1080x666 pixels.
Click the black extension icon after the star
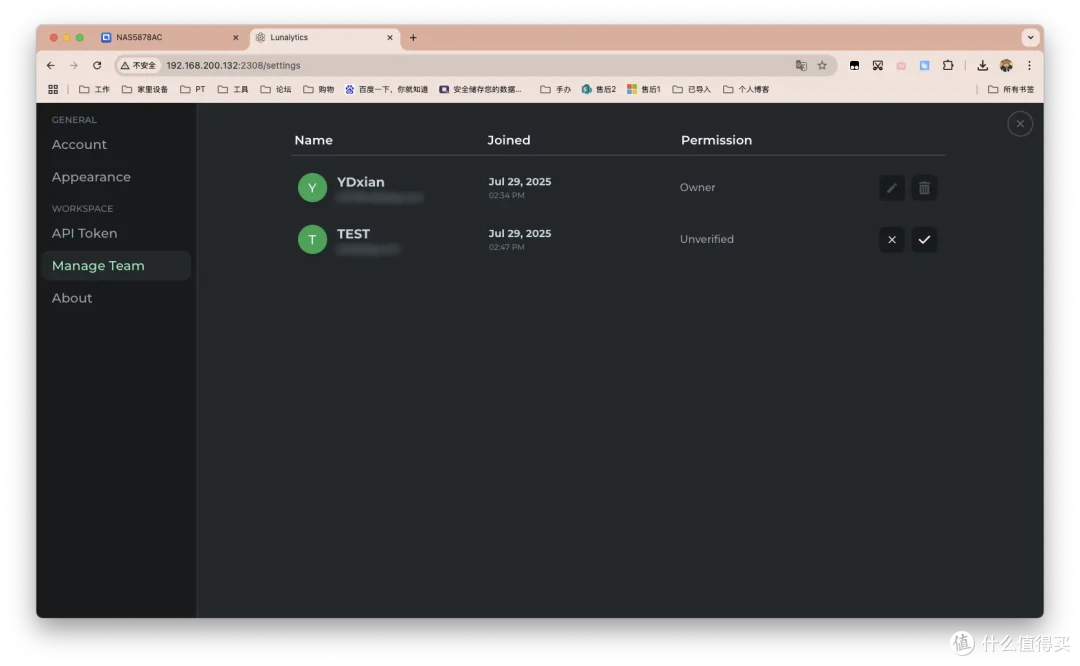coord(854,65)
